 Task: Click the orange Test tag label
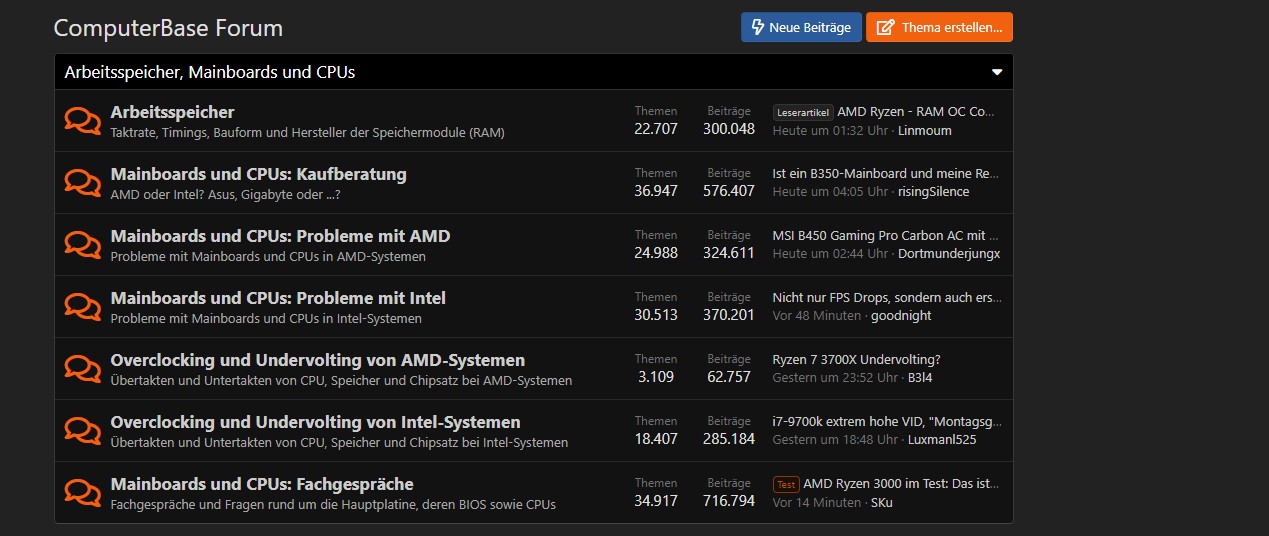(786, 484)
